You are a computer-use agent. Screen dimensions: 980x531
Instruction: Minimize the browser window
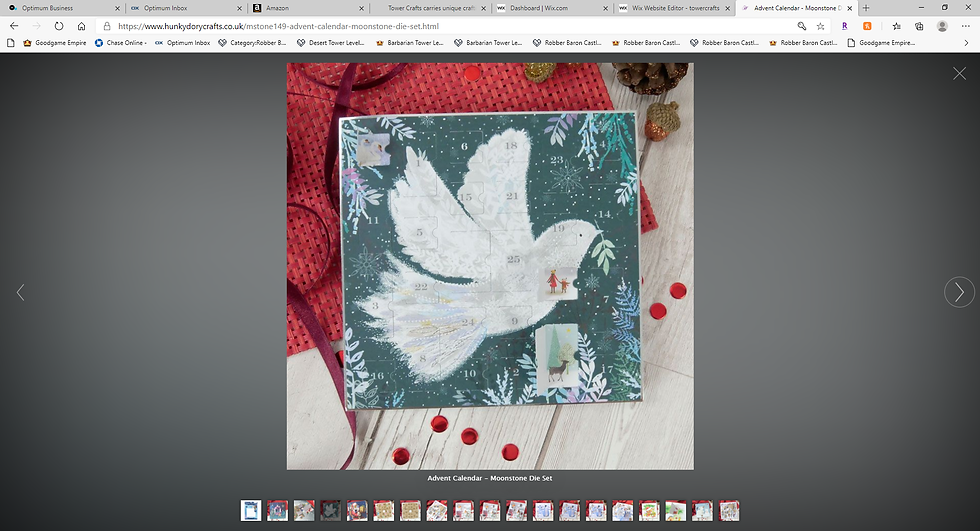(921, 7)
